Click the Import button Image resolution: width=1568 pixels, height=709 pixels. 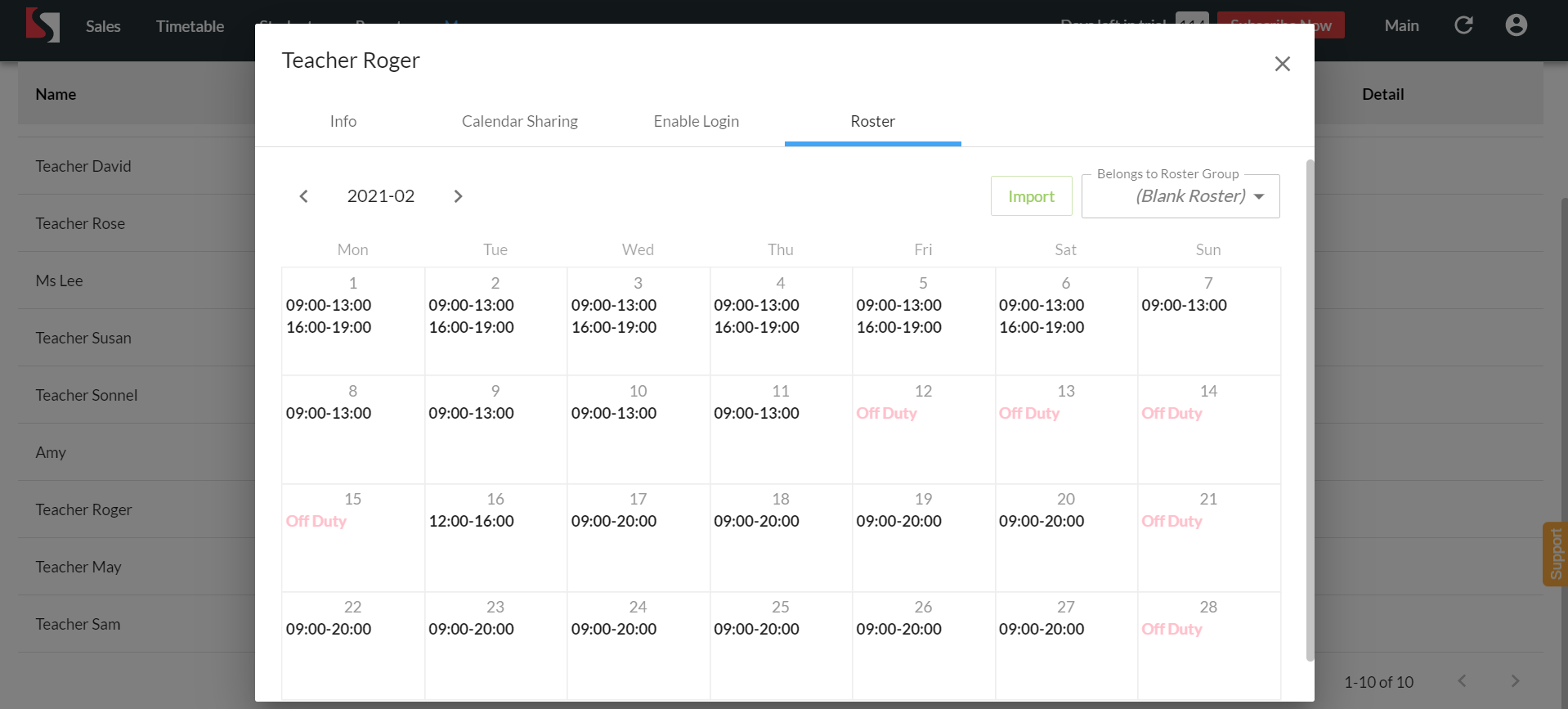(1031, 196)
